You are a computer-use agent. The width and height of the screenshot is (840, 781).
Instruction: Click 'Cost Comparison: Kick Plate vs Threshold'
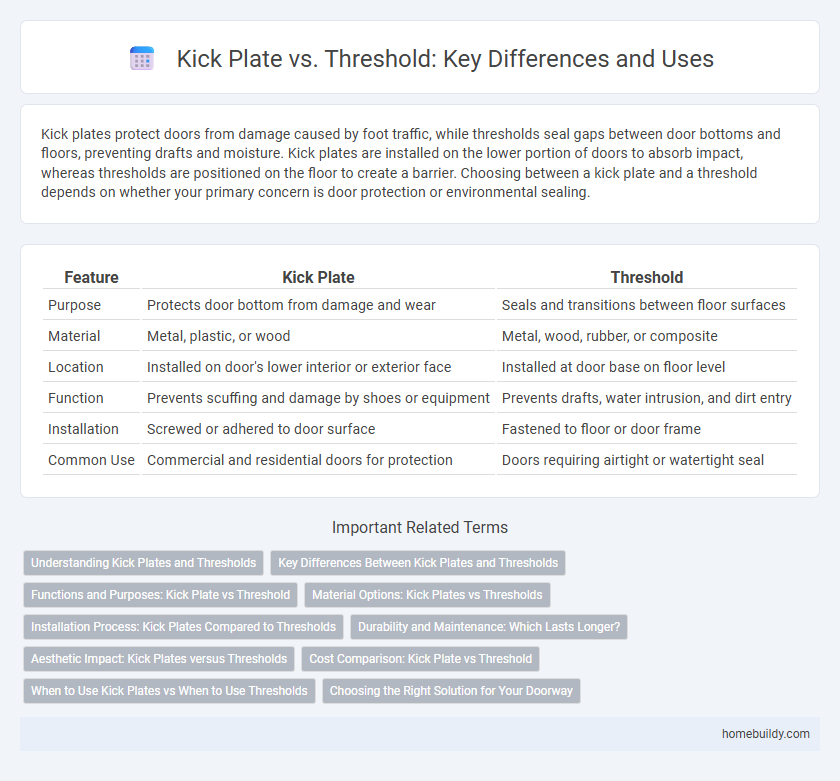tap(421, 659)
